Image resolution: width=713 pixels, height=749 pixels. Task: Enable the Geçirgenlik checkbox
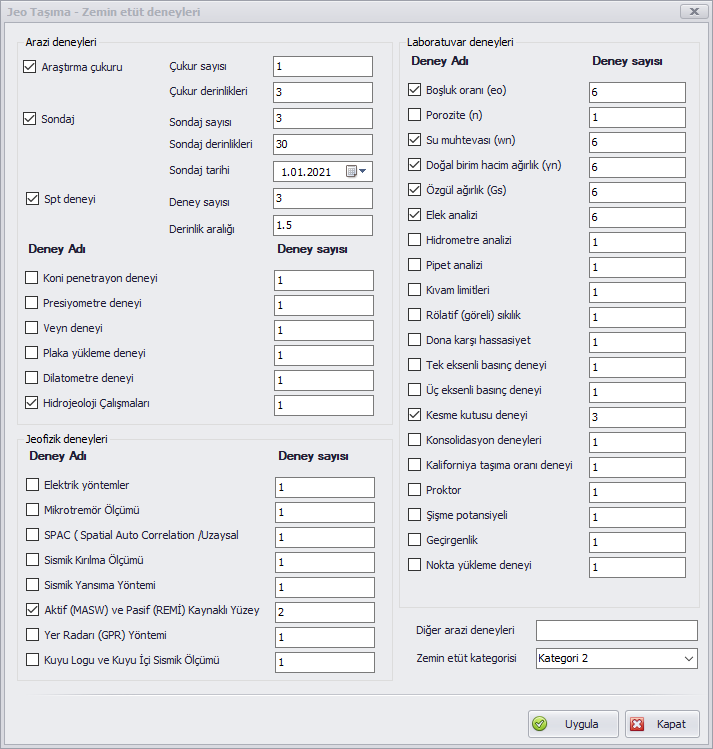415,539
